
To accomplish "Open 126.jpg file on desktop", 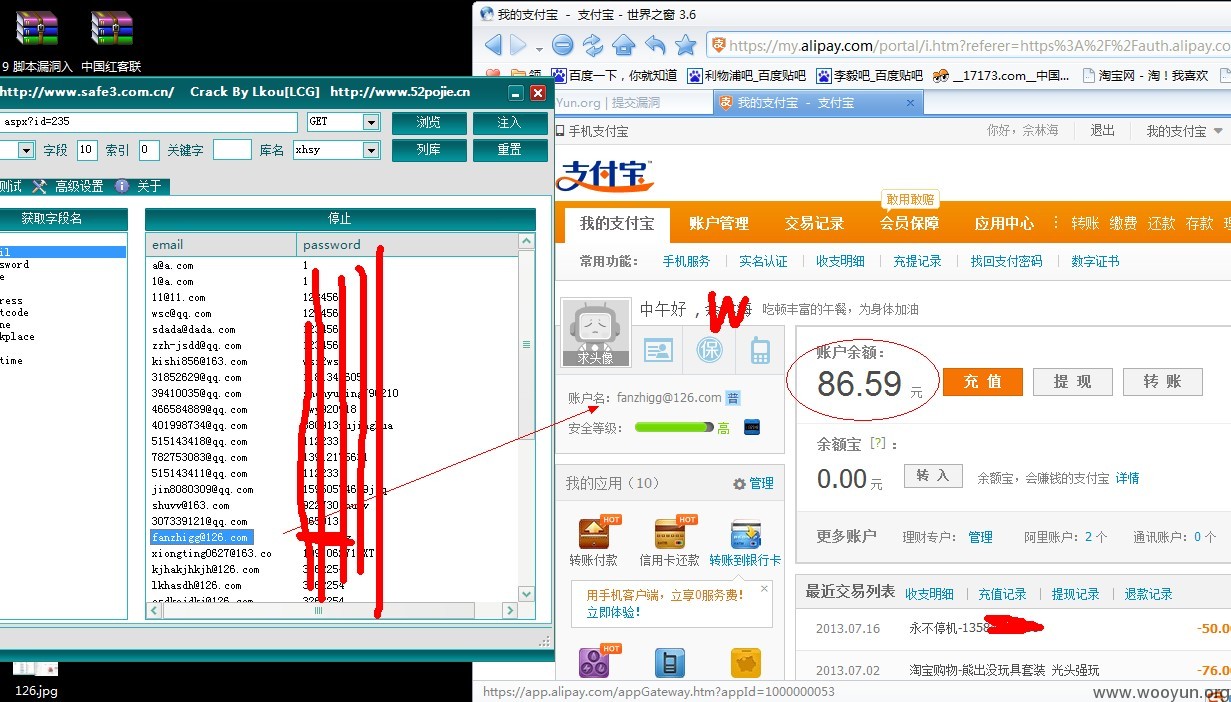I will tap(36, 678).
